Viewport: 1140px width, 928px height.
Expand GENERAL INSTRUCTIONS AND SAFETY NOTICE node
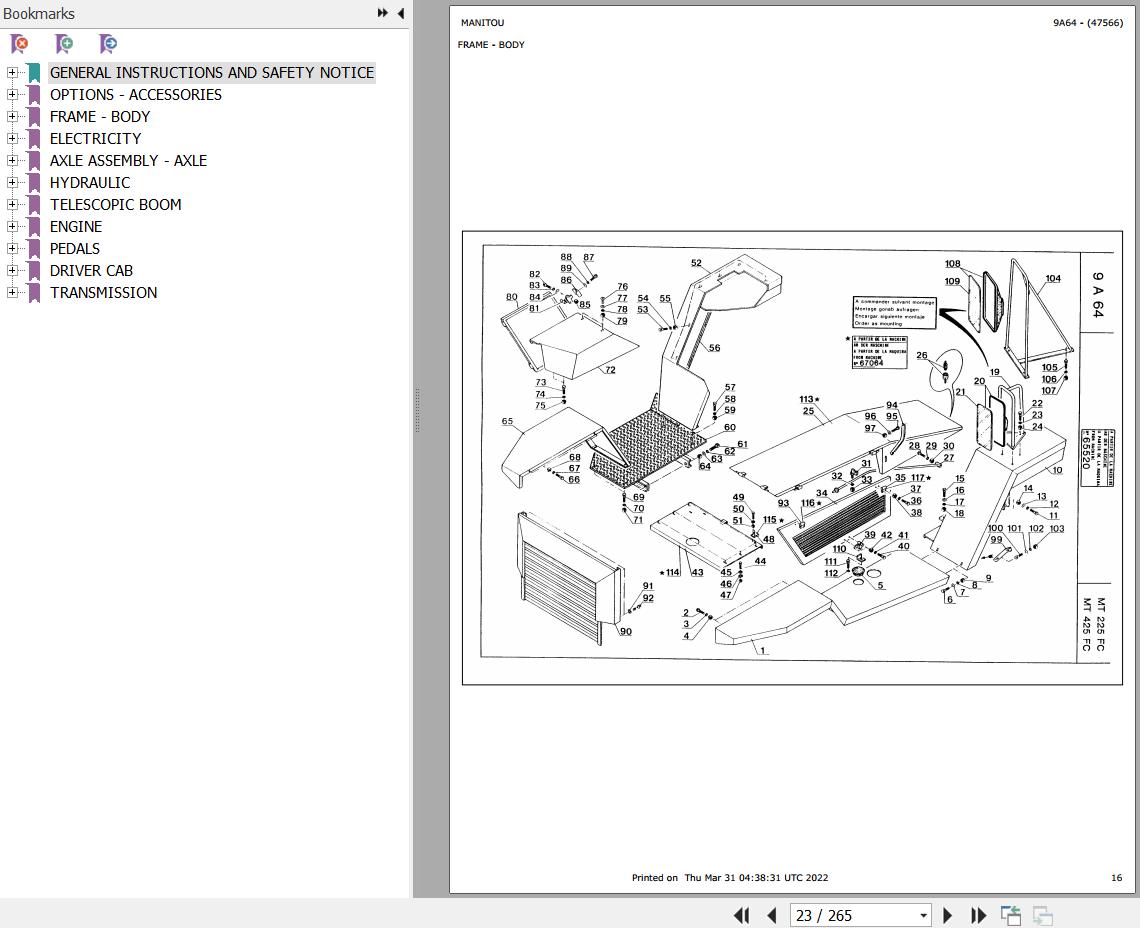(x=12, y=73)
